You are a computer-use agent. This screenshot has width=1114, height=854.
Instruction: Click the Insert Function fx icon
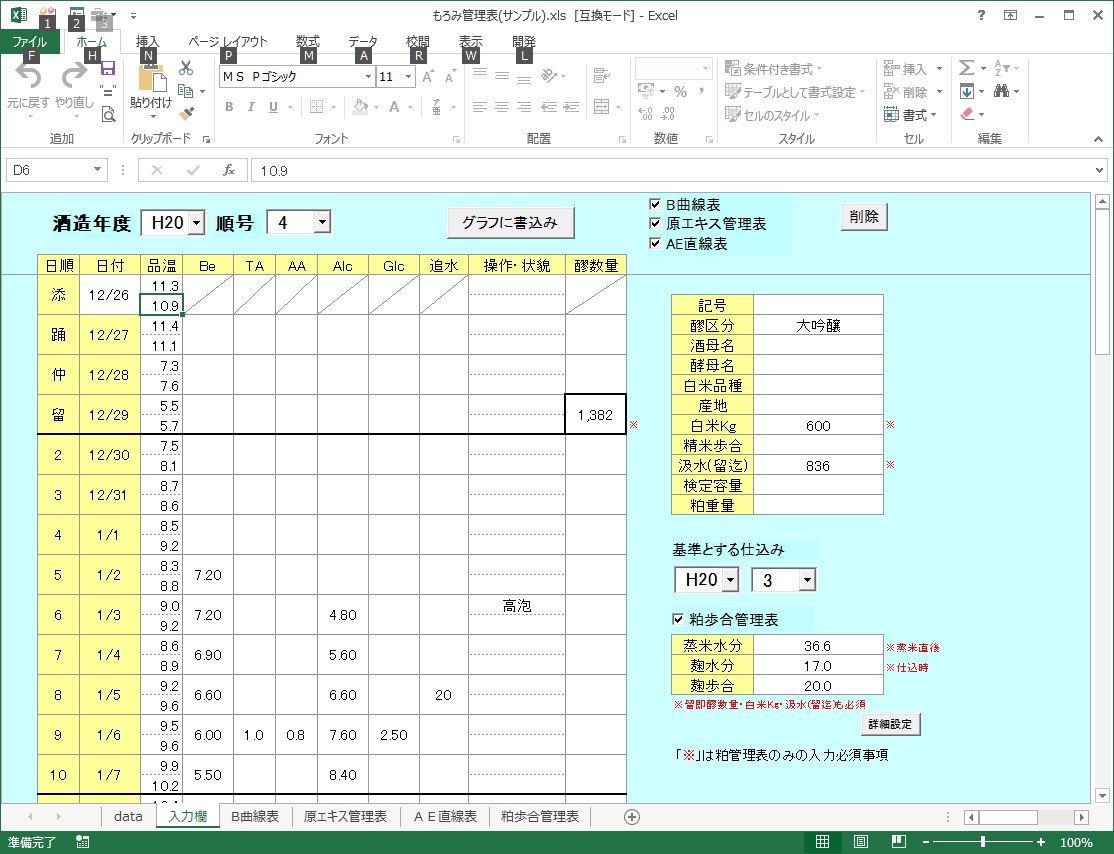tap(228, 170)
